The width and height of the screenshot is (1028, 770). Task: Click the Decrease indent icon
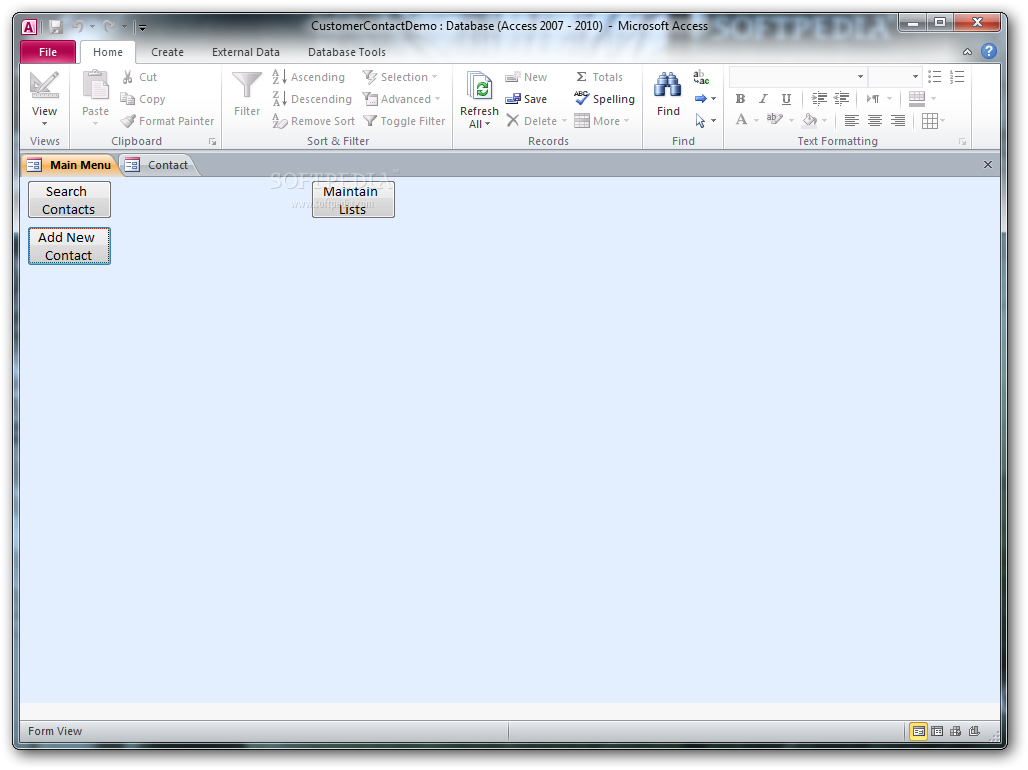(842, 99)
